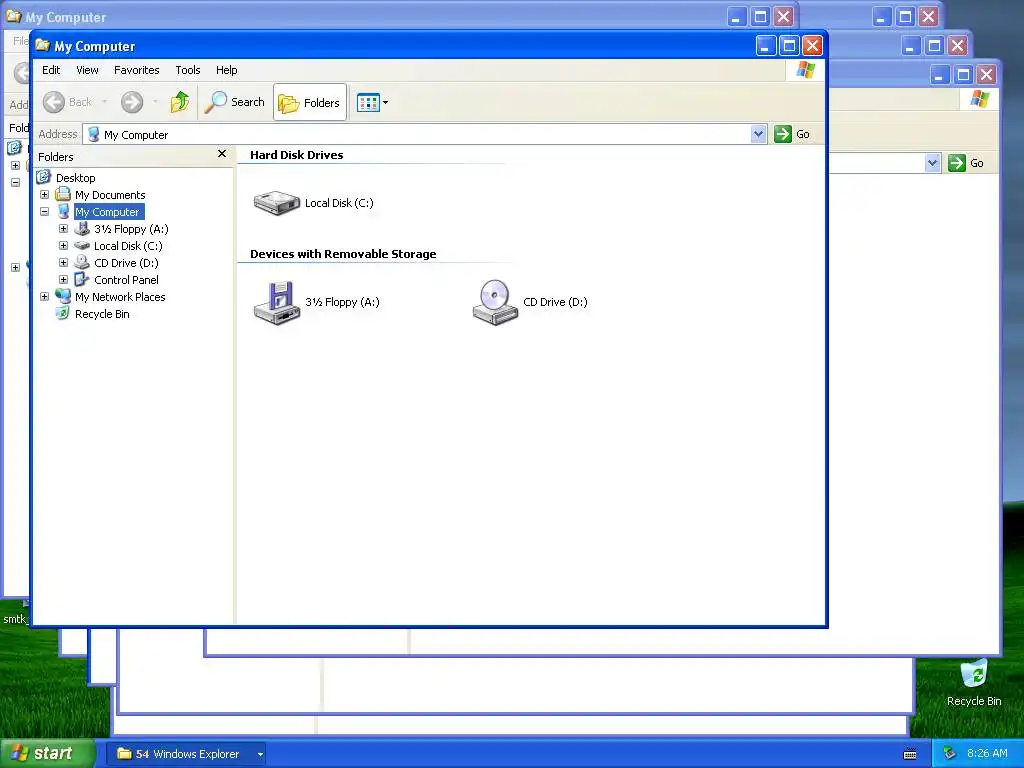Click the system tray network icon
The image size is (1024, 768).
(x=950, y=754)
